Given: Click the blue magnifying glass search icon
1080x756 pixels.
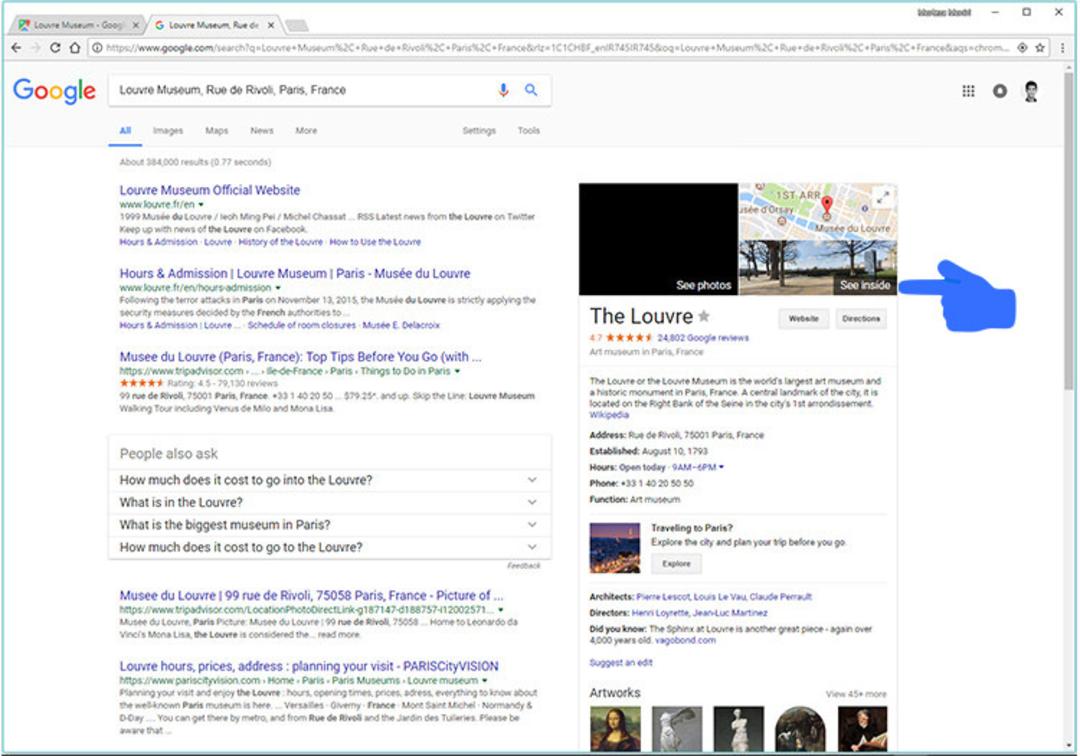Looking at the screenshot, I should click(x=531, y=90).
